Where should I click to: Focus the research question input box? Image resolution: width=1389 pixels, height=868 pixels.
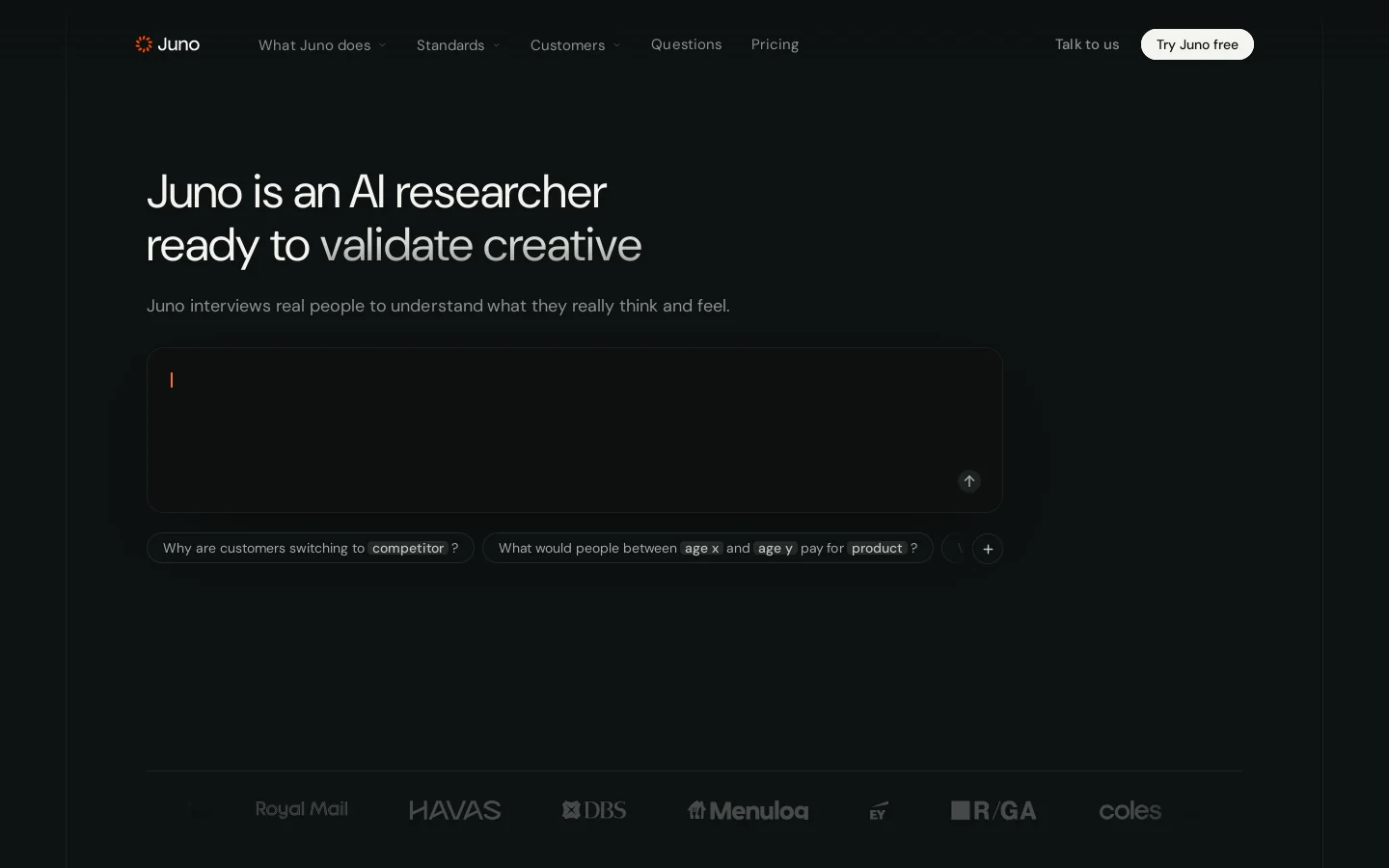575,430
